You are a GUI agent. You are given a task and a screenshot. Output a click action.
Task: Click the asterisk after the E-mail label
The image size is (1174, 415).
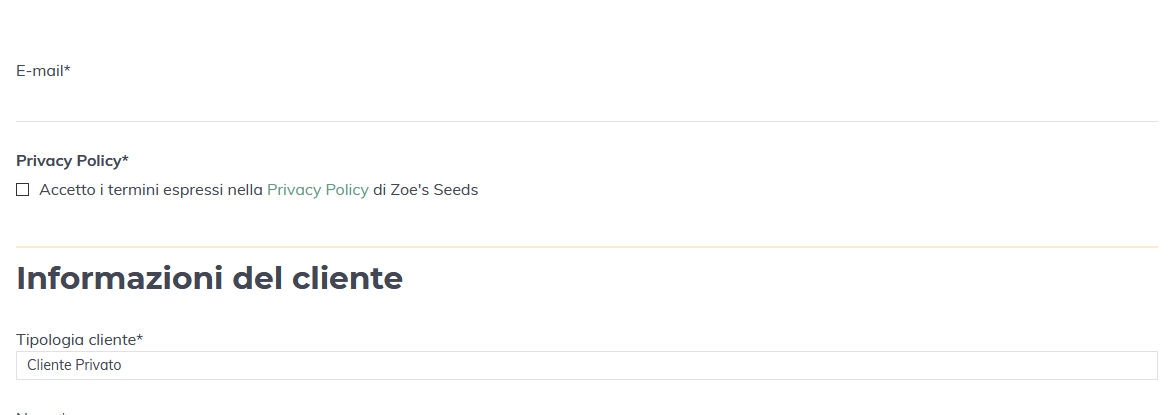pos(67,70)
